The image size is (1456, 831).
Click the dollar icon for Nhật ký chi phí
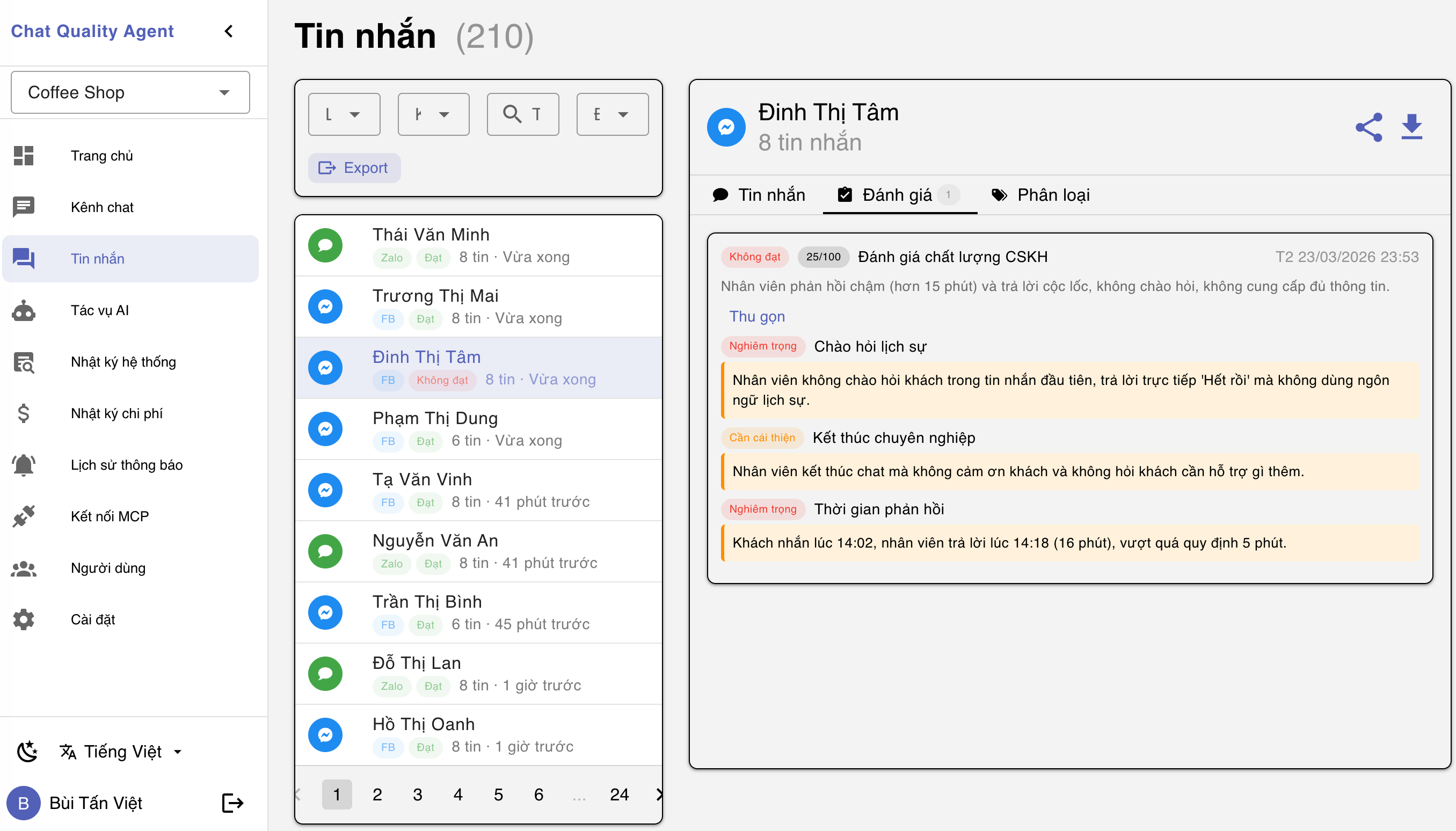(x=24, y=413)
